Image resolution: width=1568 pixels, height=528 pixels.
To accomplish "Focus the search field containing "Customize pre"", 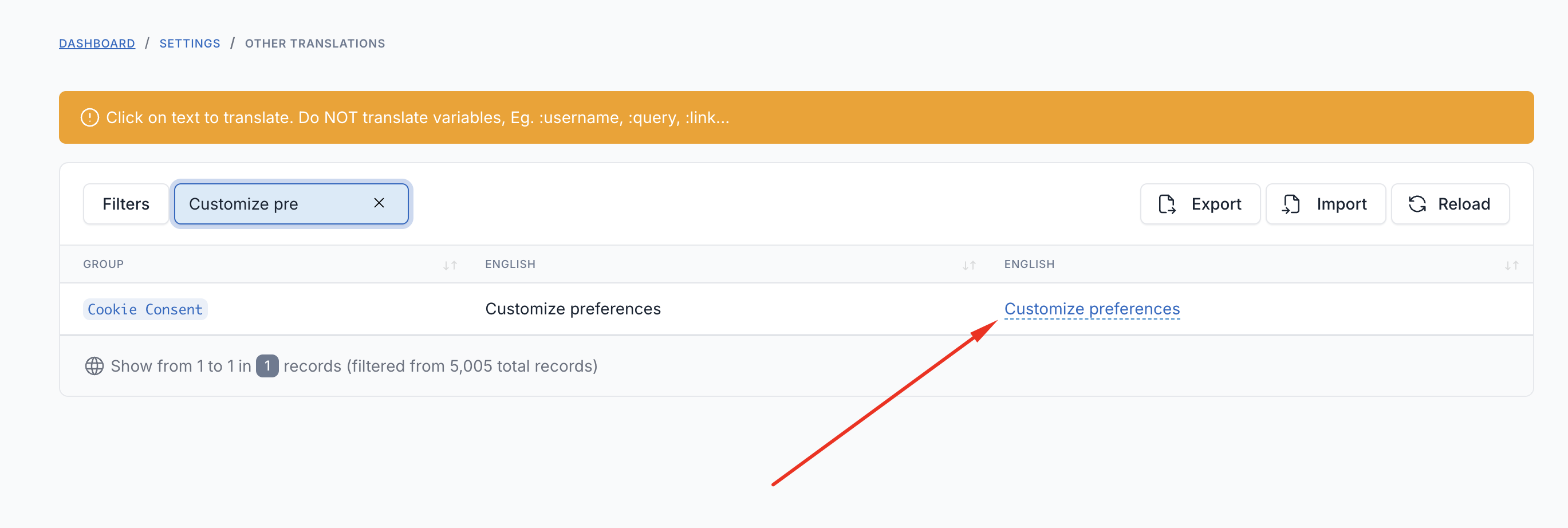I will 274,204.
